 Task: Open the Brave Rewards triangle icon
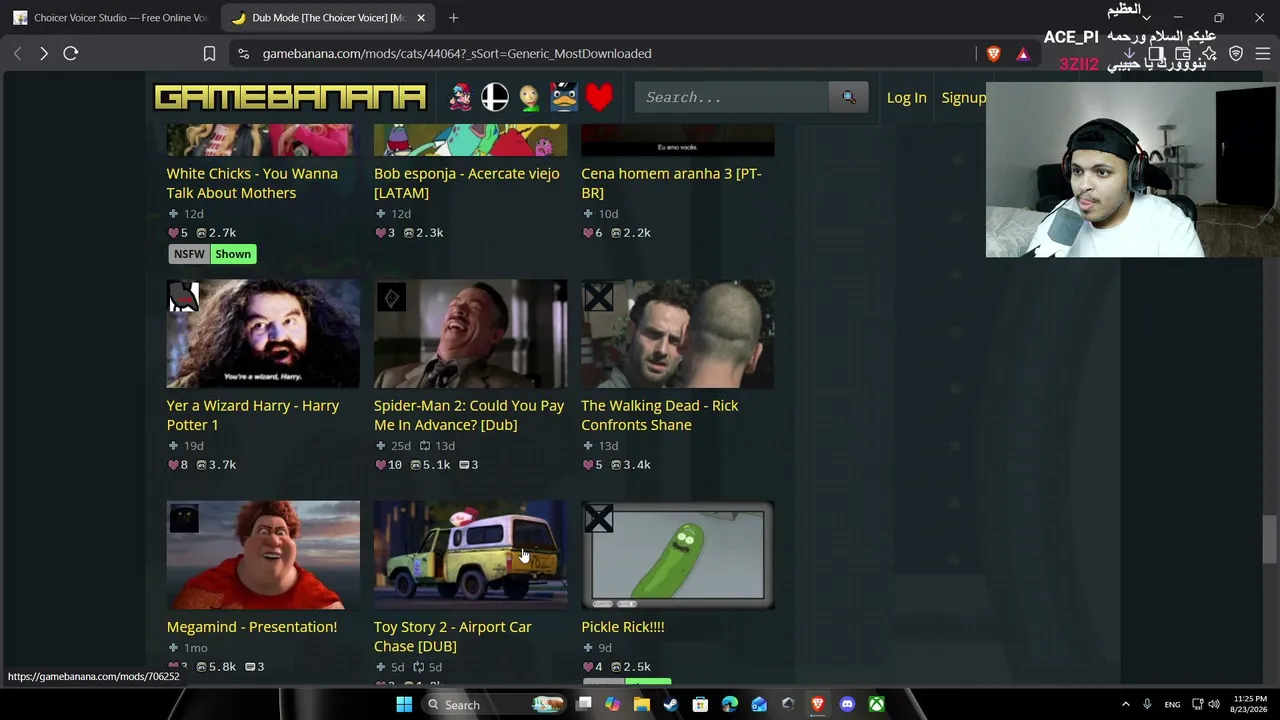point(1022,53)
